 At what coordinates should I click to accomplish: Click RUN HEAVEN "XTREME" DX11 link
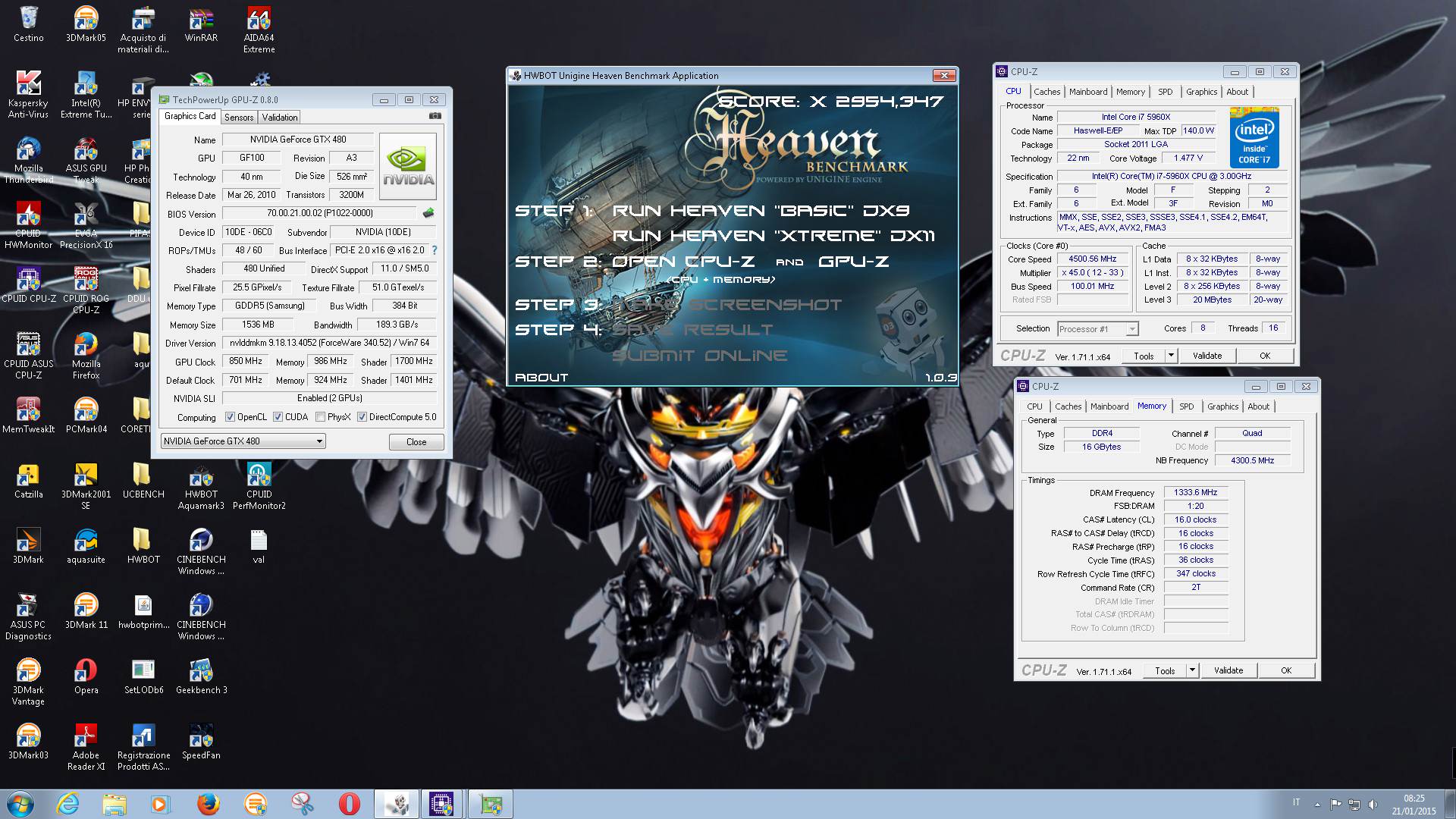point(773,236)
